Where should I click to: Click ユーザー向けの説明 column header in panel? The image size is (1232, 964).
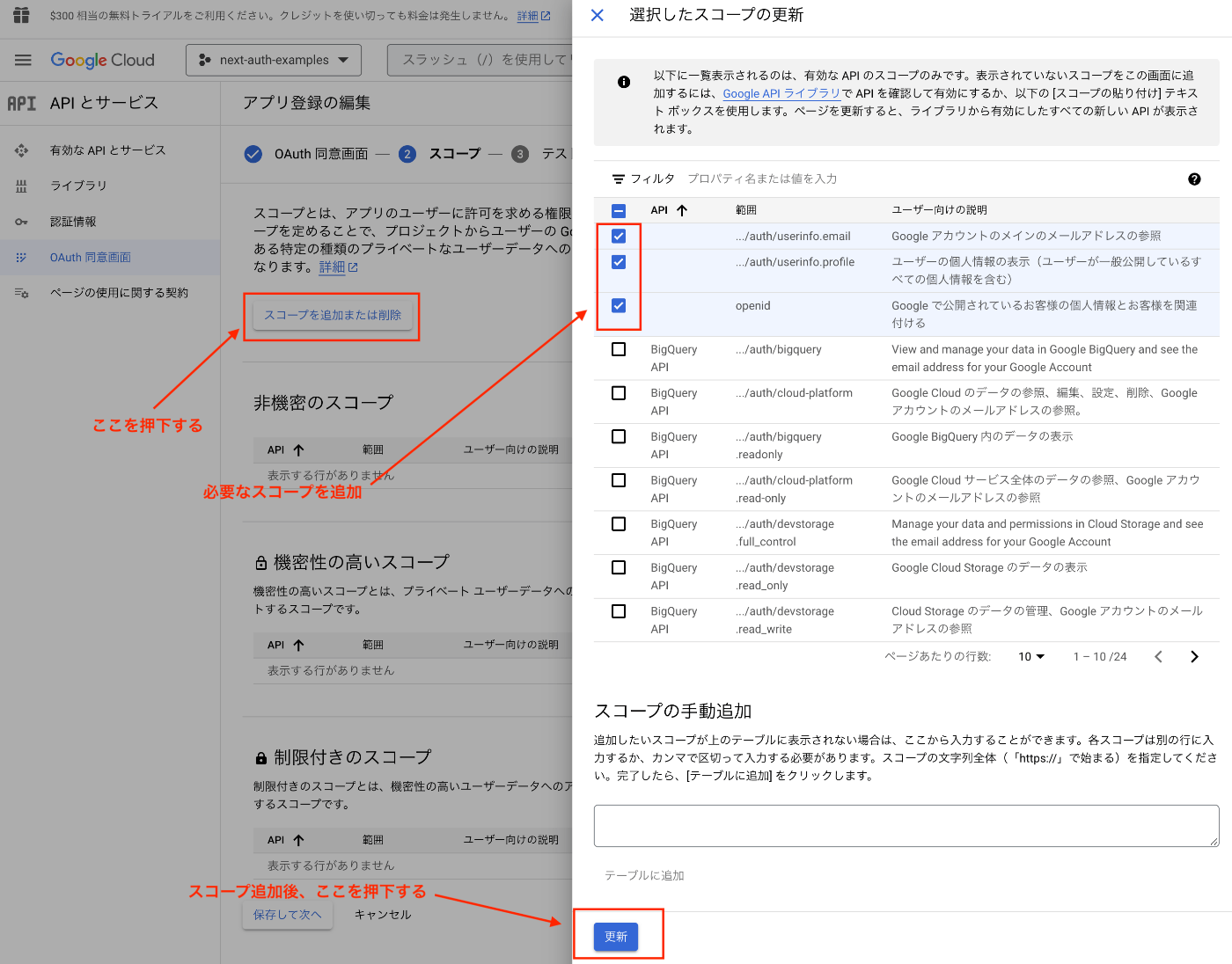939,210
